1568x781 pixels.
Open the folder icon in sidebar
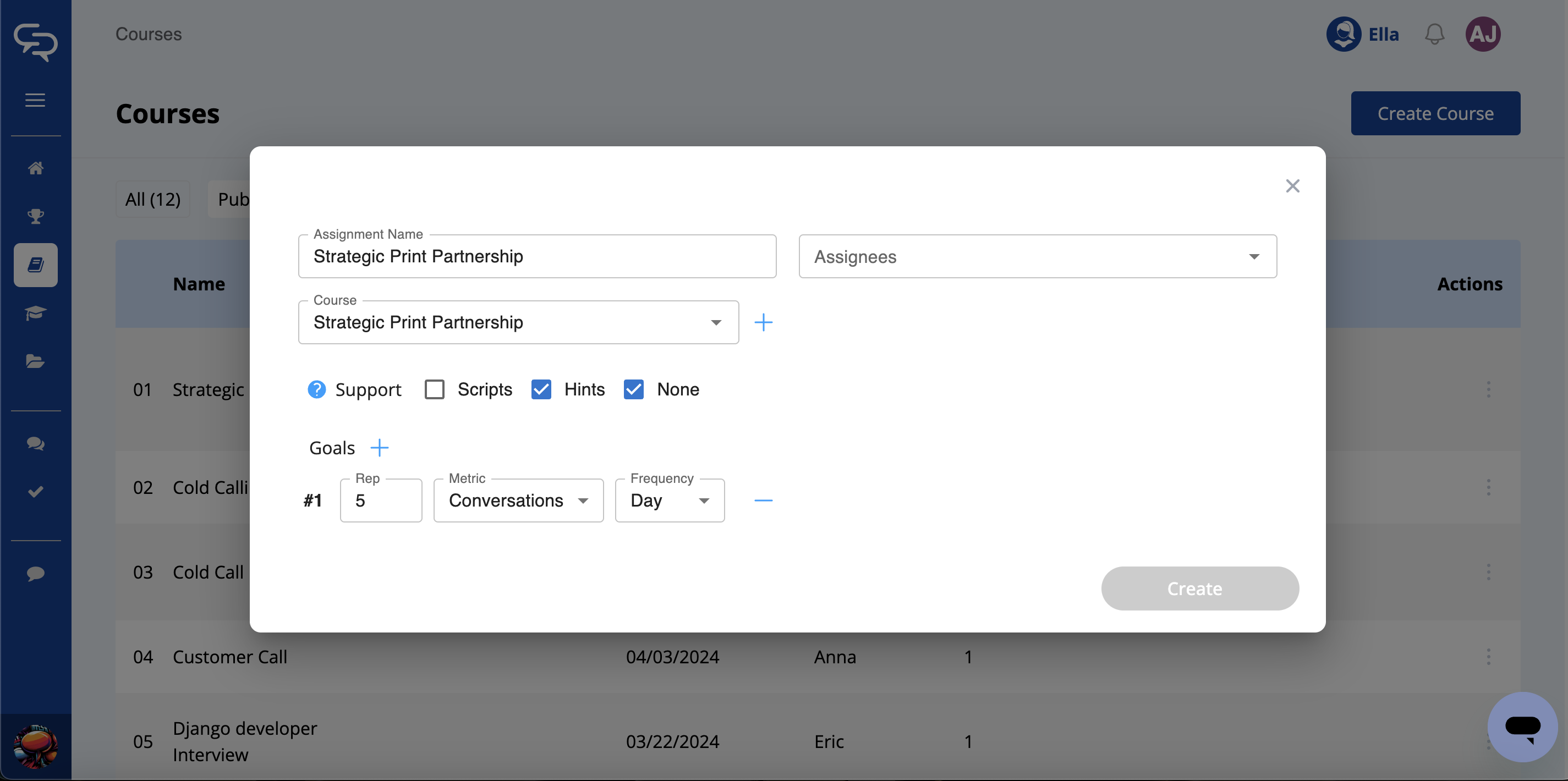35,361
